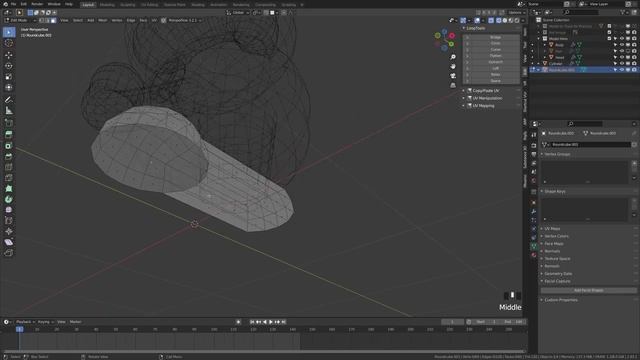Select the Cursor tool
The image size is (640, 360).
tap(9, 43)
